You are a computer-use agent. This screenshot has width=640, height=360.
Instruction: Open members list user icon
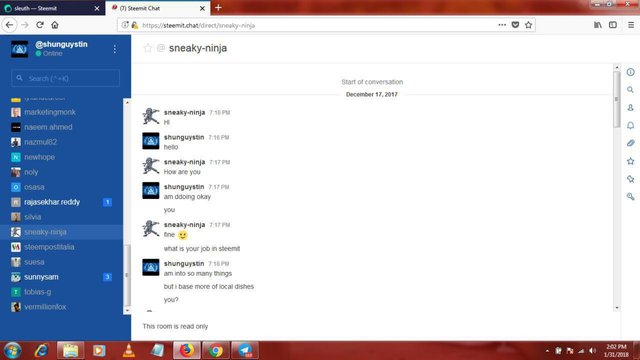631,108
